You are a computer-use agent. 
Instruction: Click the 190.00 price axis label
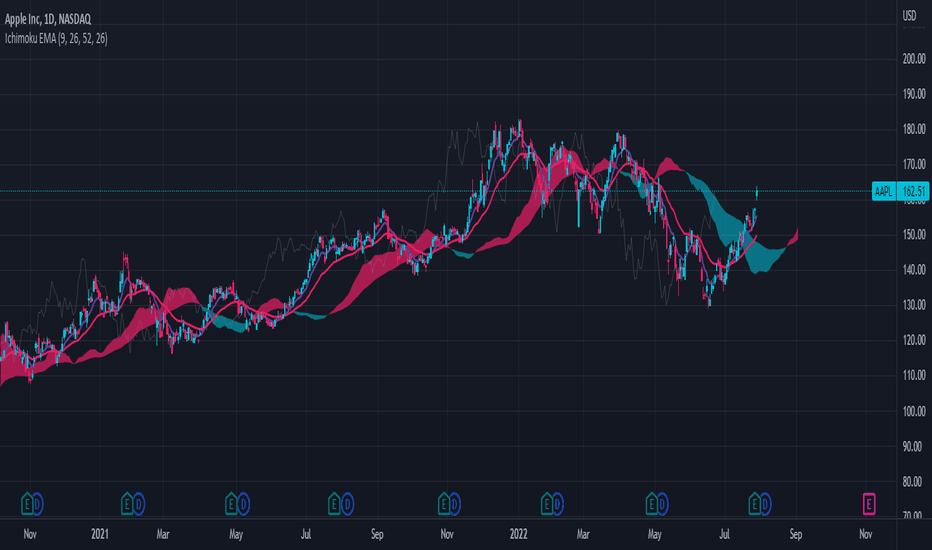point(914,94)
